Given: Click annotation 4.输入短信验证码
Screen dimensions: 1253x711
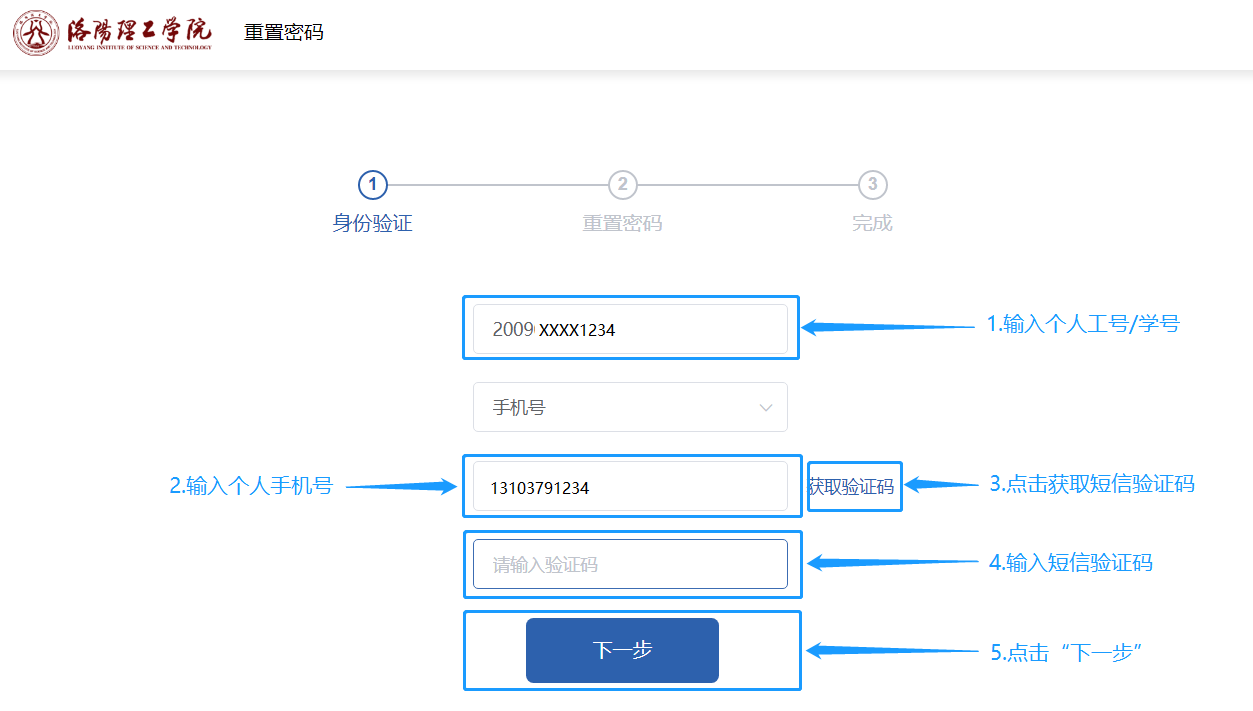Looking at the screenshot, I should point(1070,563).
